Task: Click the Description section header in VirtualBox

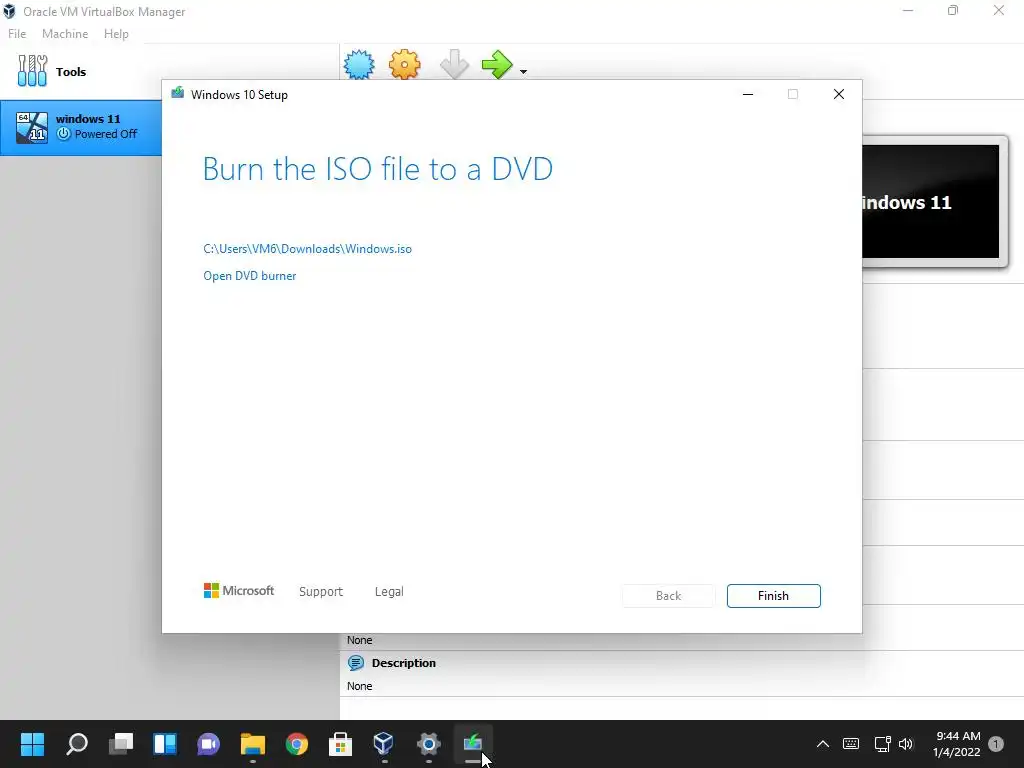Action: [x=404, y=663]
